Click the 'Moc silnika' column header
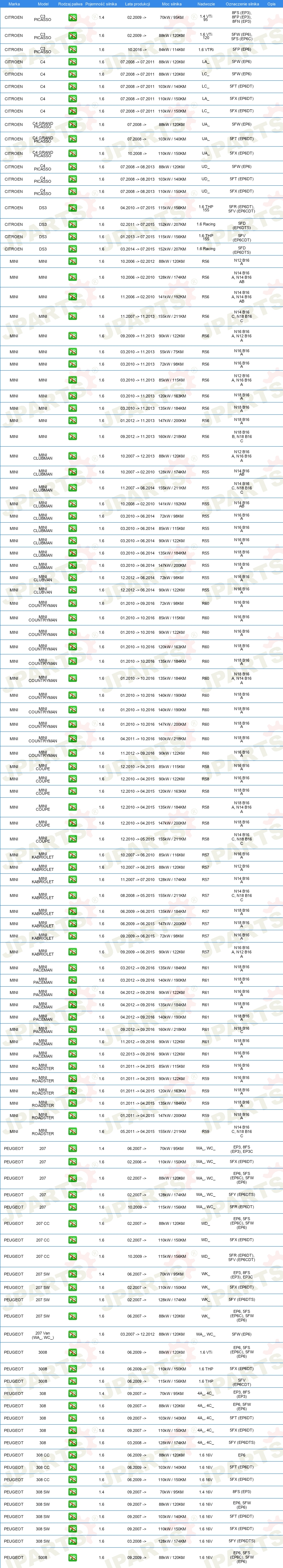283x1568 pixels. (x=172, y=4)
